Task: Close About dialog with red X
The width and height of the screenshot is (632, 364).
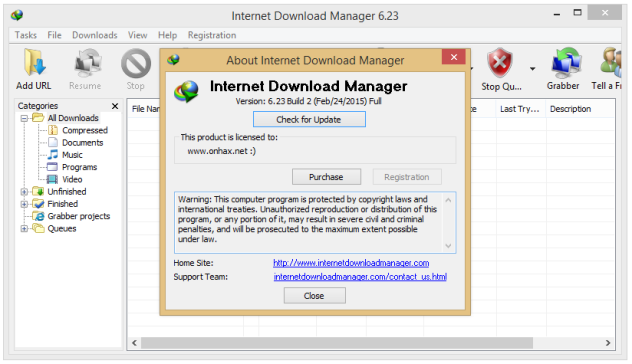Action: 454,57
